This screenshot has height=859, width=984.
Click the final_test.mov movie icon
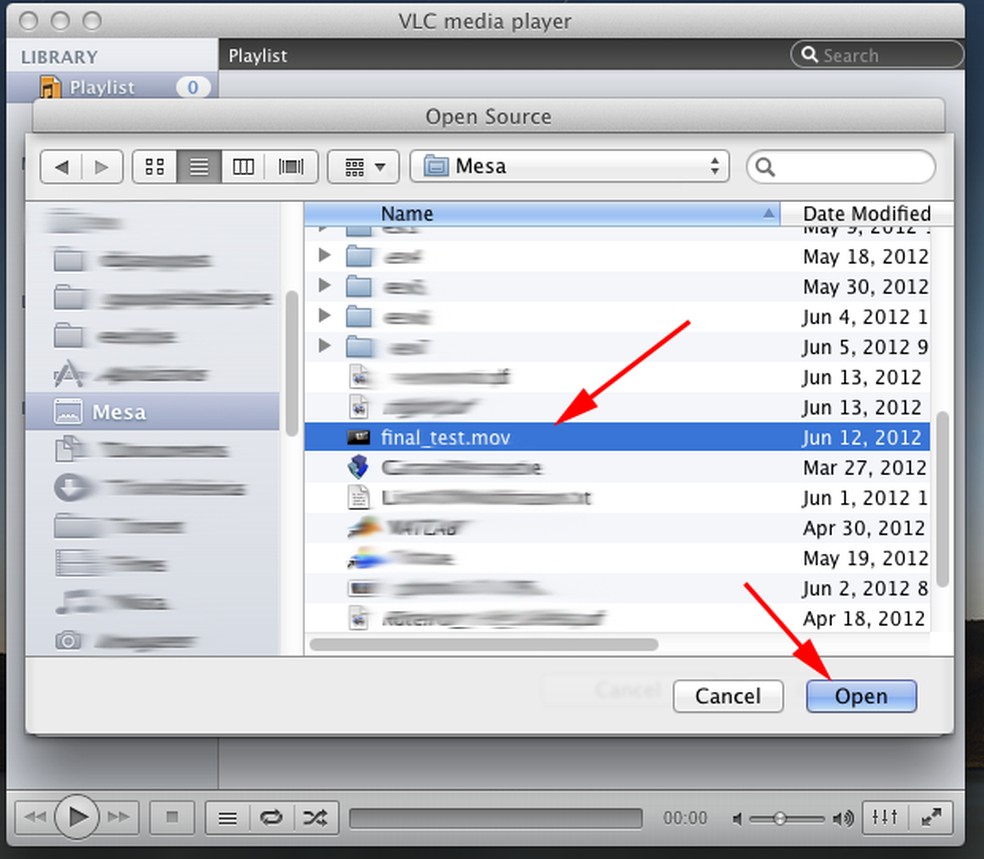coord(358,437)
